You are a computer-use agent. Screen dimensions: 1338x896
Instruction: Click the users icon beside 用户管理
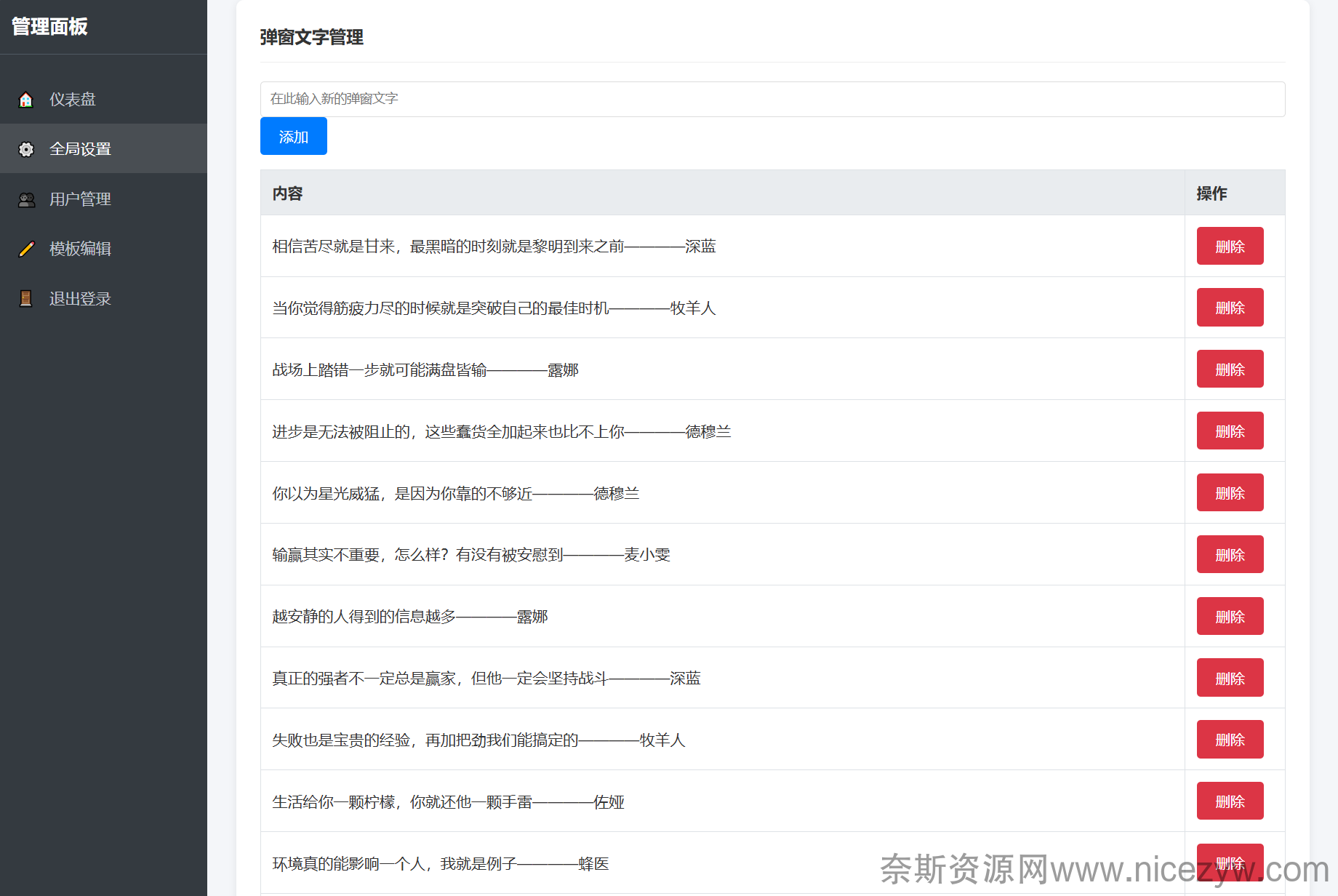coord(26,199)
